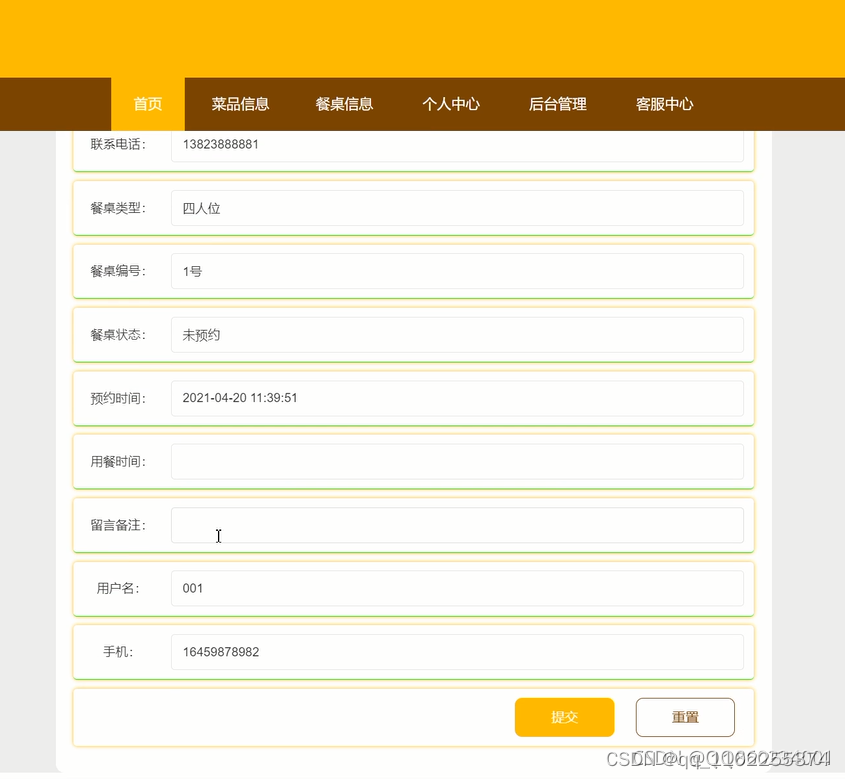The image size is (845, 779).
Task: Click the 手机 field with 16459878982
Action: coord(457,652)
